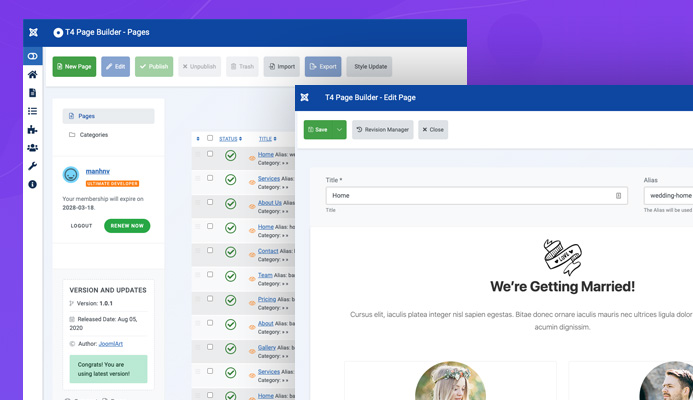Preview the Contact page via eye icon
The height and width of the screenshot is (400, 693).
tap(252, 255)
